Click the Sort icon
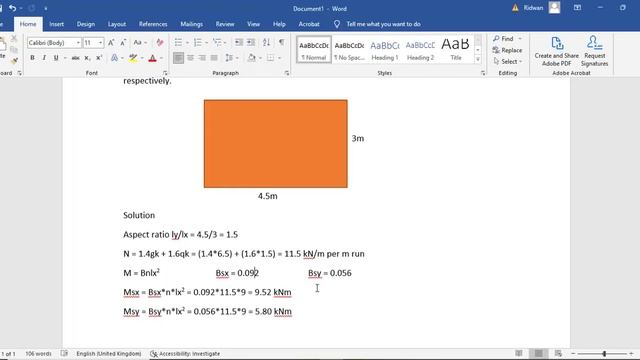 pyautogui.click(x=267, y=42)
